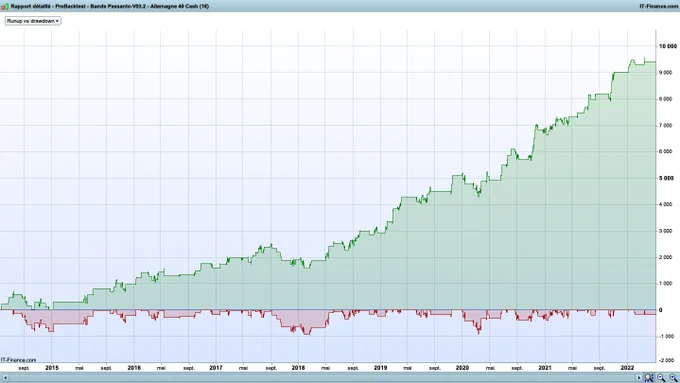Click the ProBacktest app icon in title bar
The image size is (680, 383).
coord(5,7)
